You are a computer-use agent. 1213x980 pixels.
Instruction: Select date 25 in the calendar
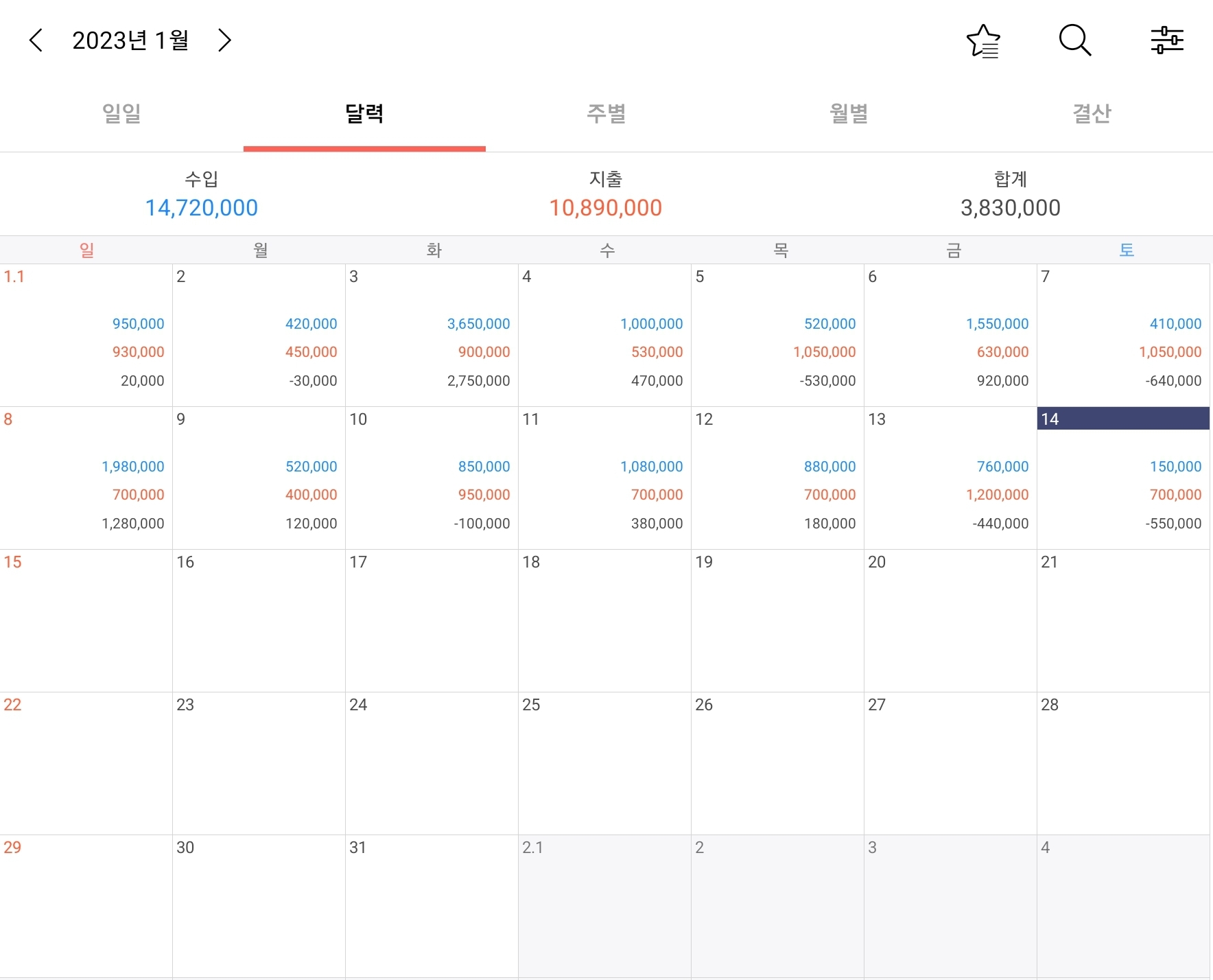tap(604, 763)
